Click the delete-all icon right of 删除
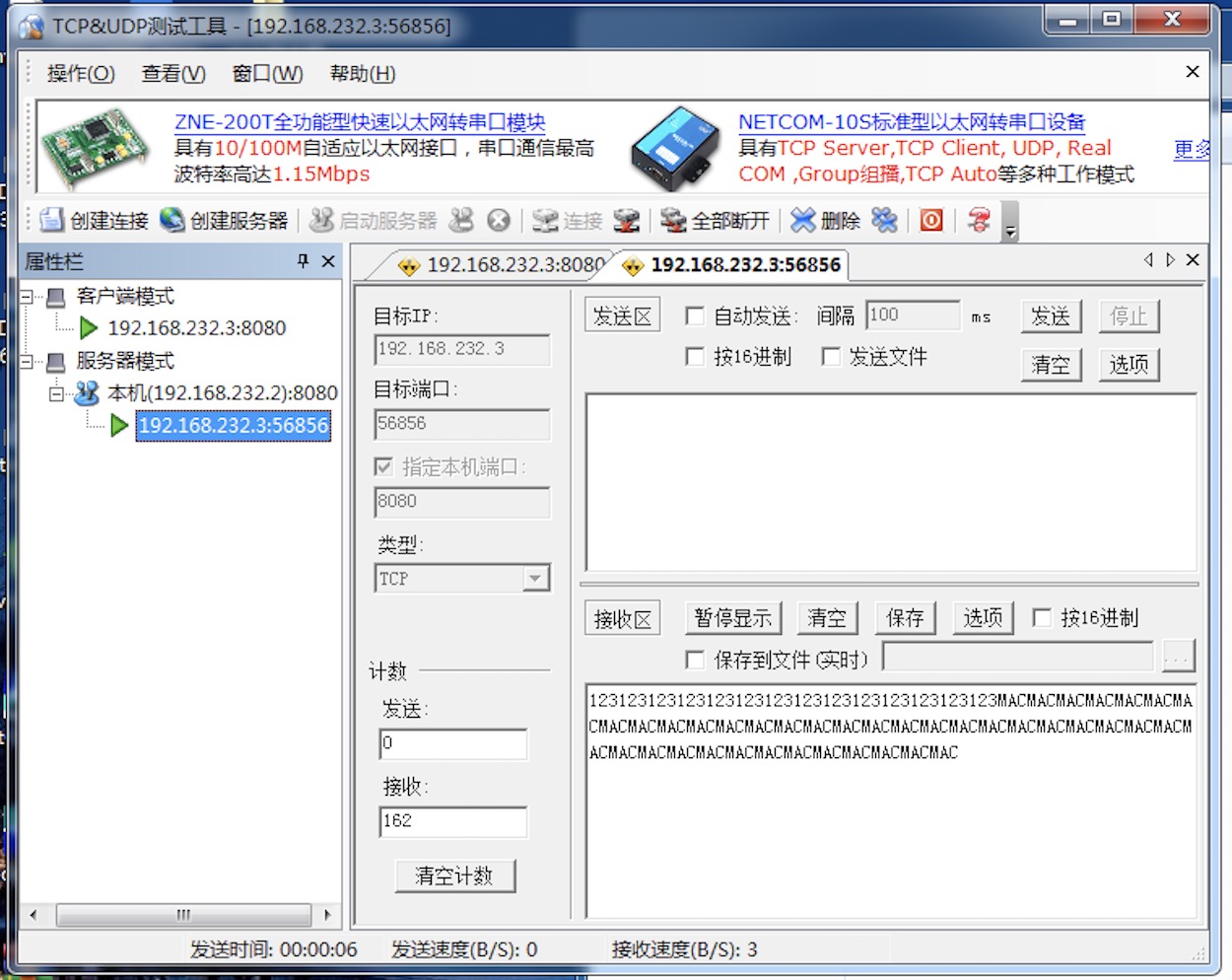This screenshot has width=1232, height=980. (884, 220)
